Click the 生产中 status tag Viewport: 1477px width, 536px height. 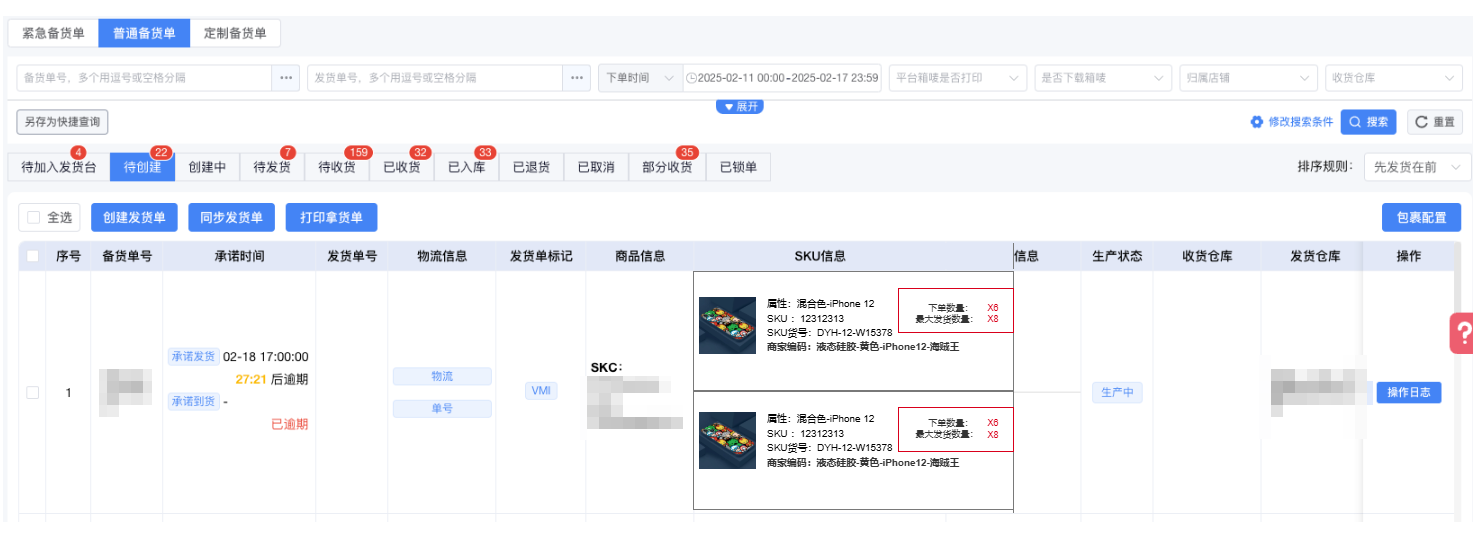(x=1116, y=393)
